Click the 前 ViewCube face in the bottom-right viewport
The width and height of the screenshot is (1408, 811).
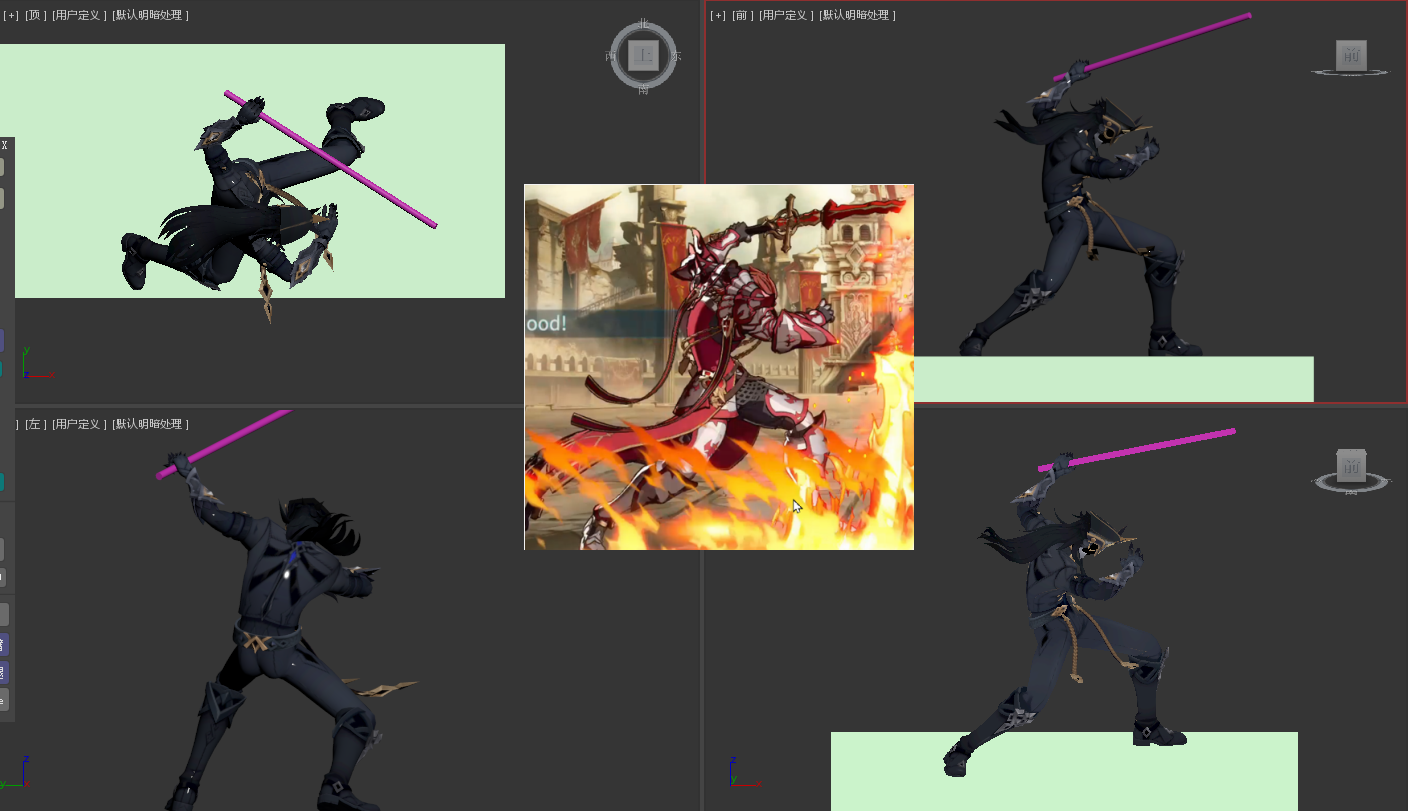[x=1351, y=465]
